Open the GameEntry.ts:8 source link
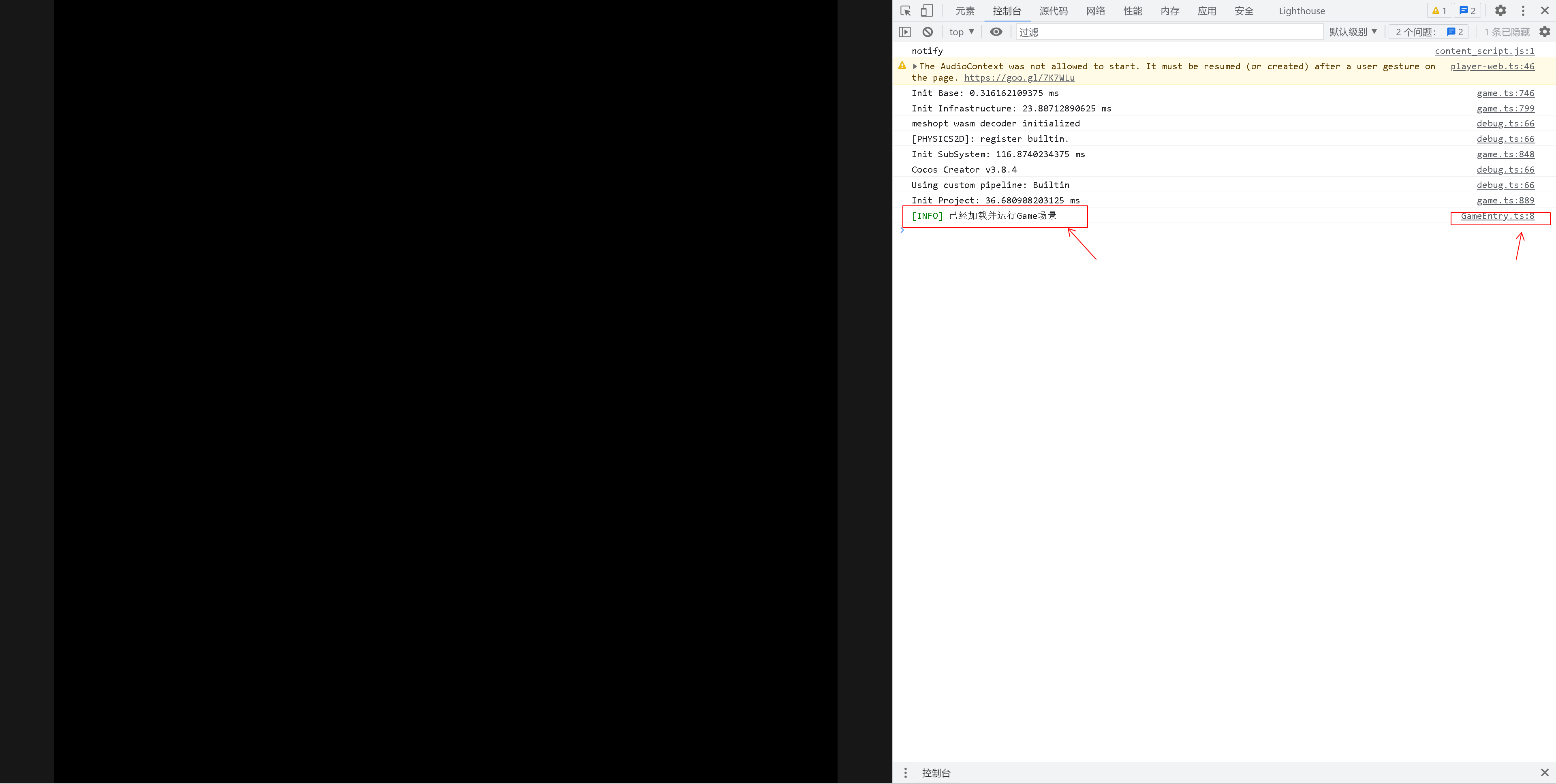 click(x=1498, y=216)
